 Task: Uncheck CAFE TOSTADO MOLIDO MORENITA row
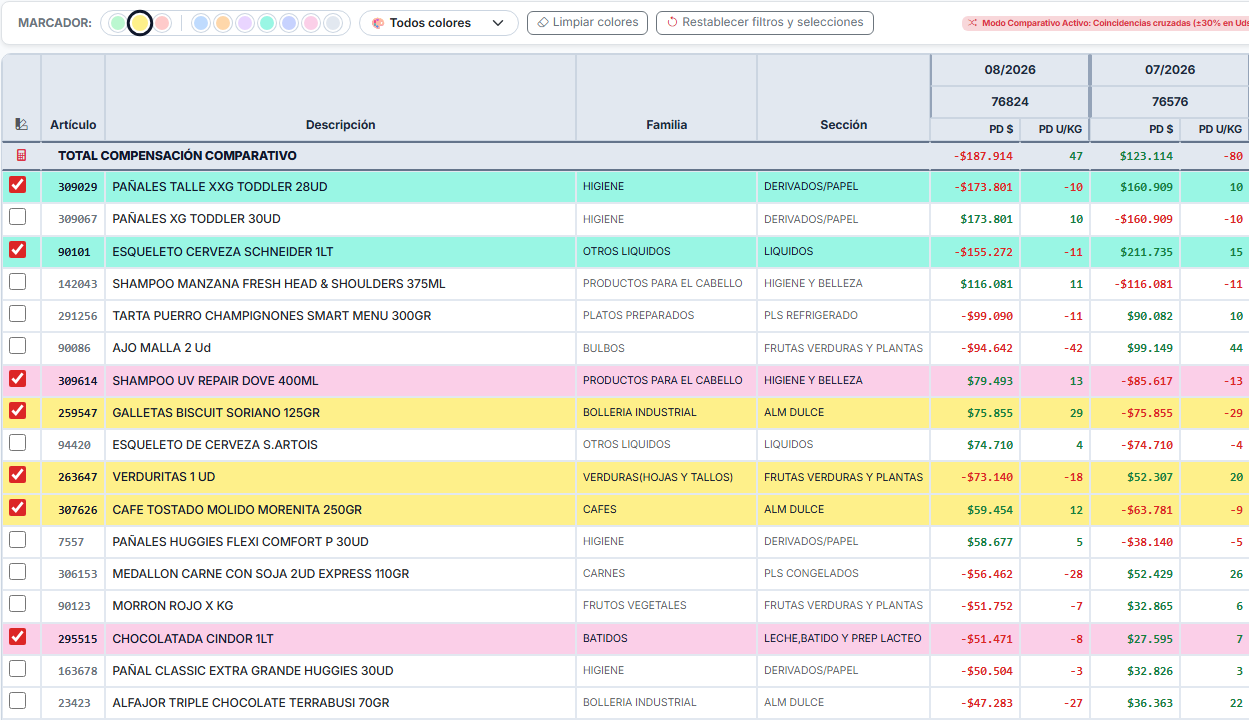coord(18,508)
